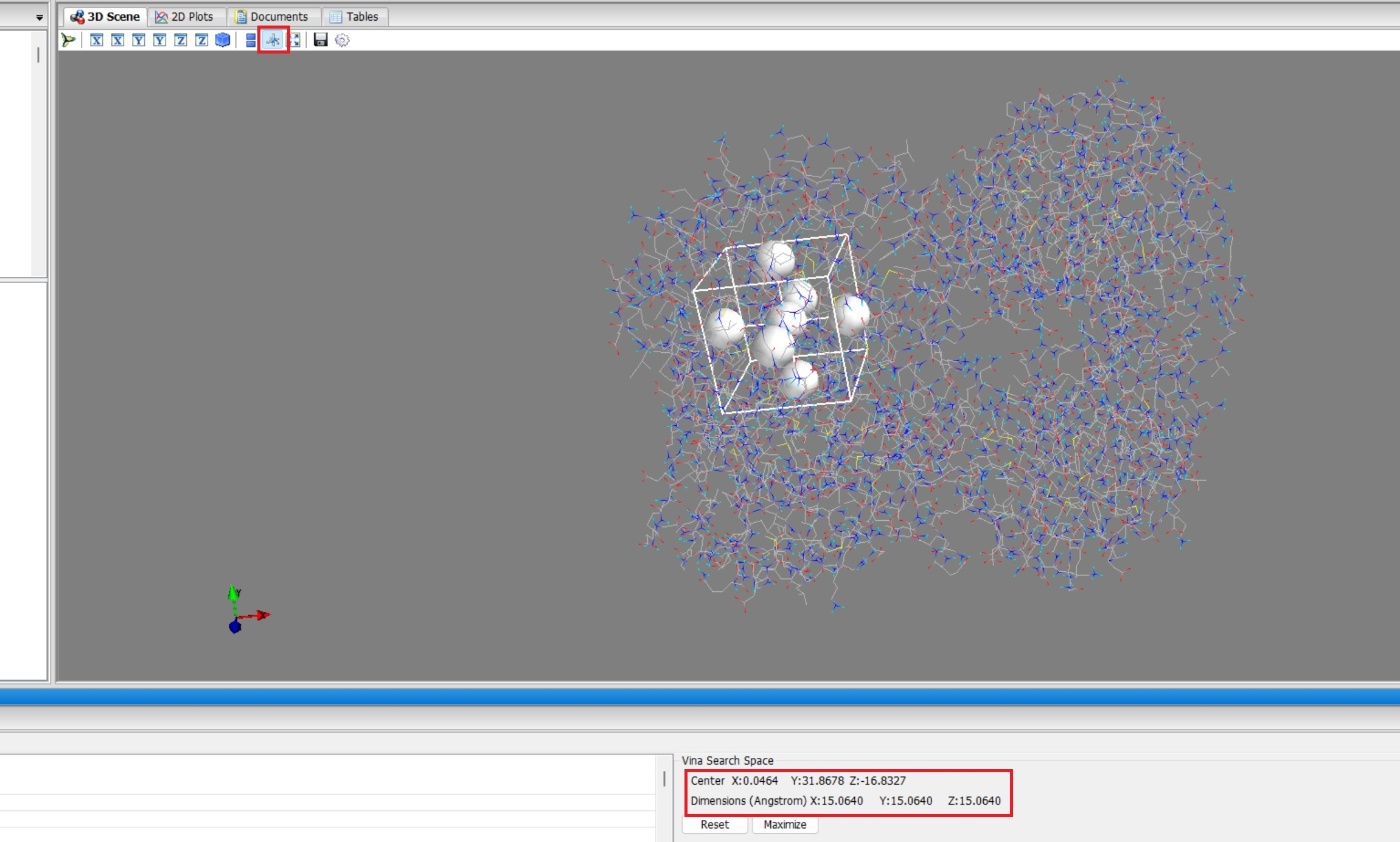Click the second X-axis view icon
The width and height of the screenshot is (1400, 842).
pyautogui.click(x=118, y=40)
